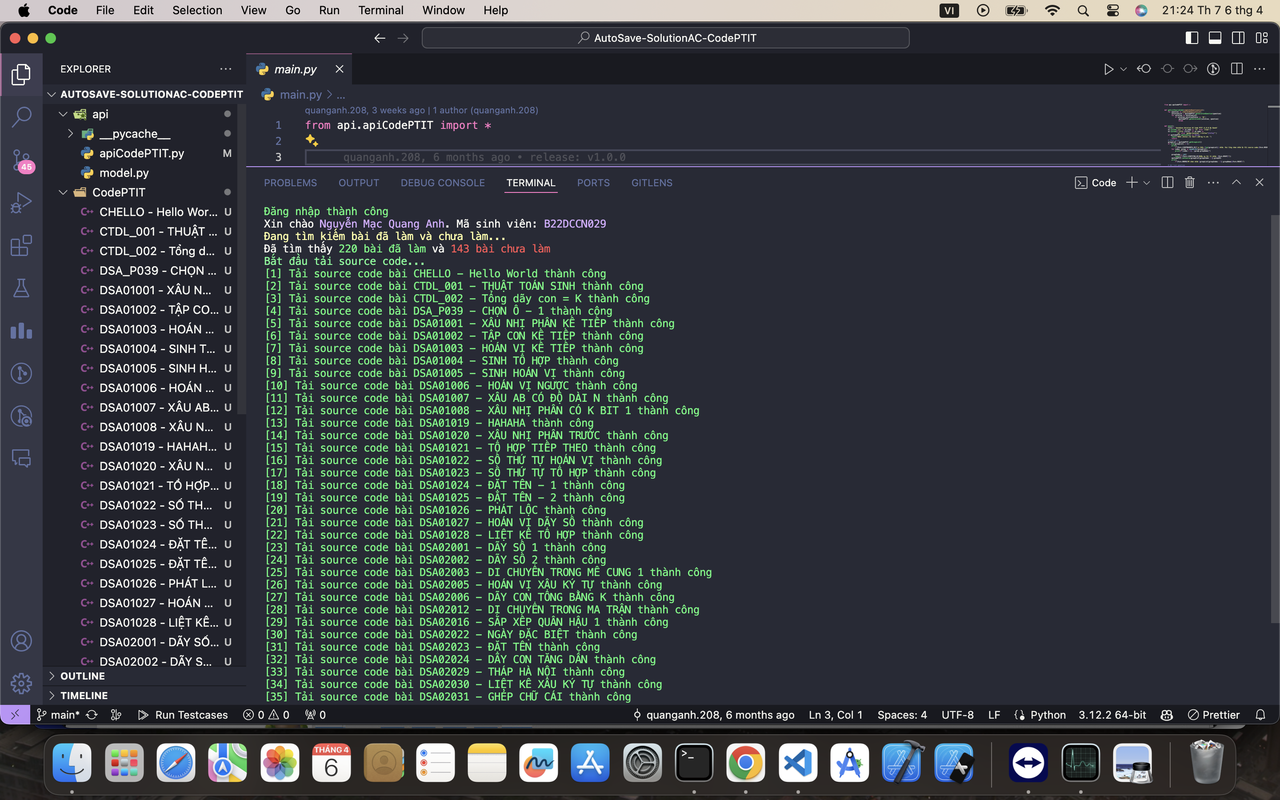Open the Accounts icon in activity bar
Image resolution: width=1280 pixels, height=800 pixels.
(x=21, y=641)
